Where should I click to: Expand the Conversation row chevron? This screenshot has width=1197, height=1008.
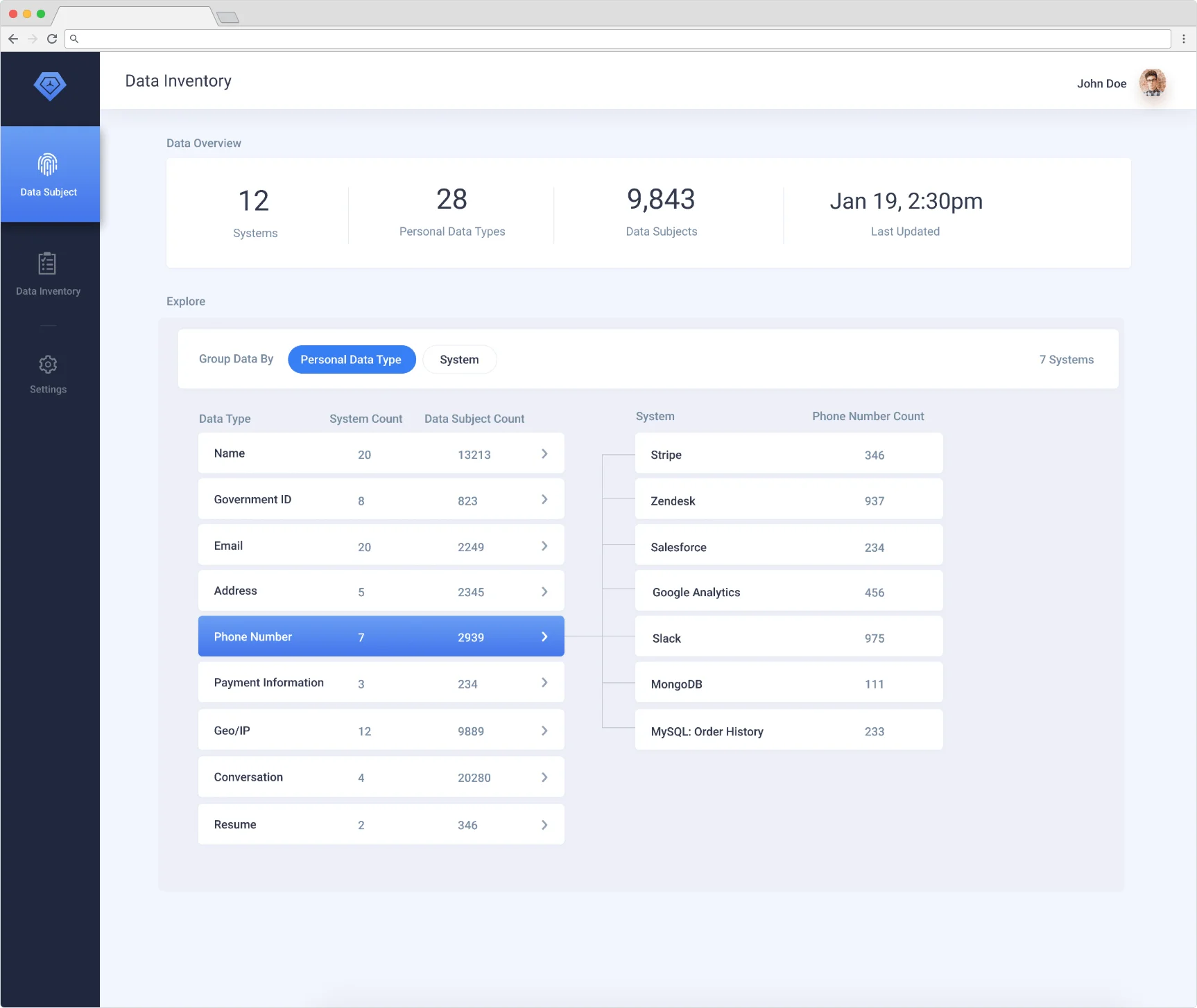544,777
